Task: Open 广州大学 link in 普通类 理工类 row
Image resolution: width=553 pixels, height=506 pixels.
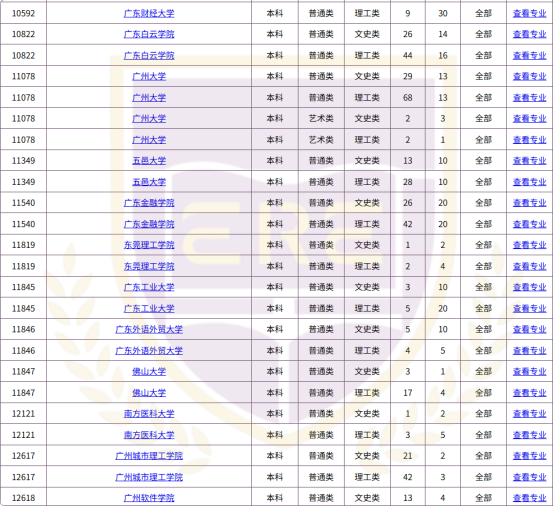Action: click(x=149, y=98)
